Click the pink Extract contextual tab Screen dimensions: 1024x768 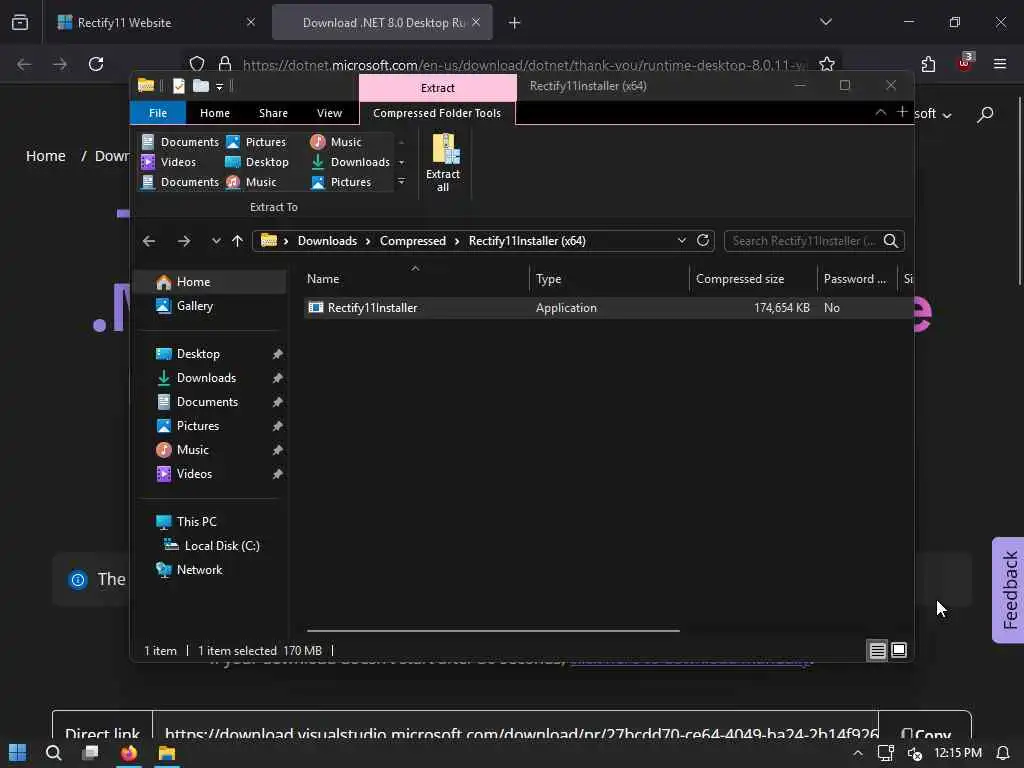(x=438, y=88)
